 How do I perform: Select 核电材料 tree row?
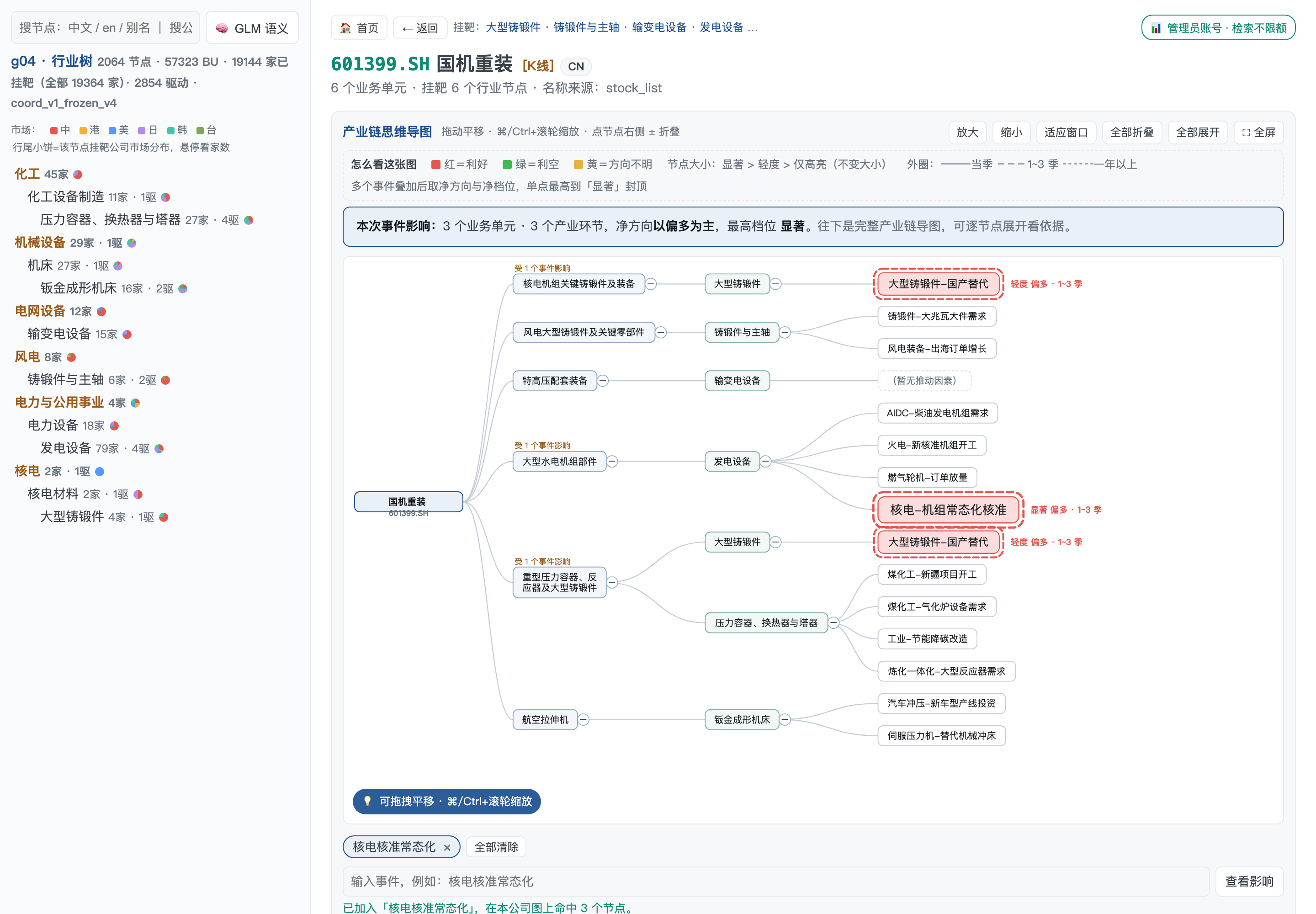(x=85, y=494)
